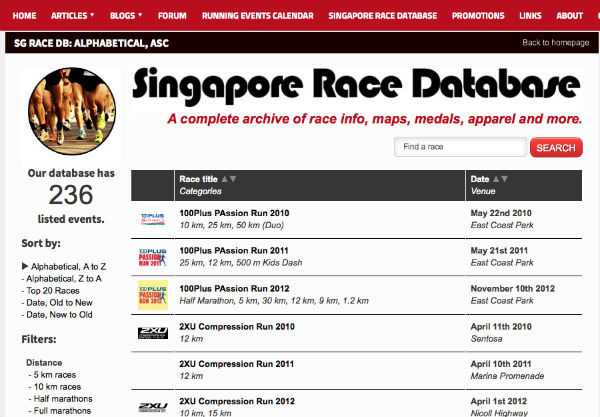Focus the Find a race search field

[x=460, y=147]
